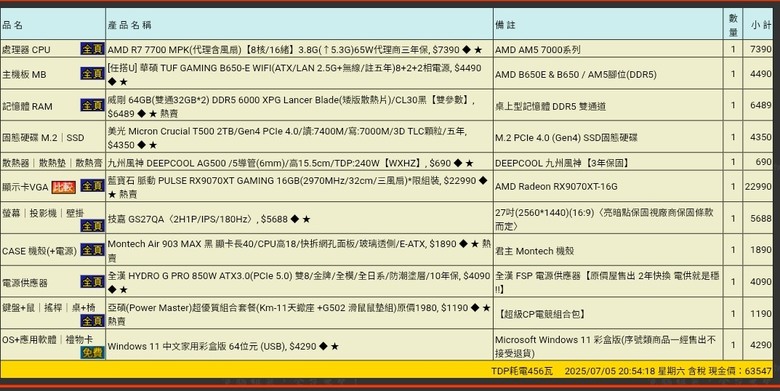This screenshot has height=391, width=780.
Task: Click the 藍寶石 PULSE RX9070XT GAMING product
Action: [297, 187]
